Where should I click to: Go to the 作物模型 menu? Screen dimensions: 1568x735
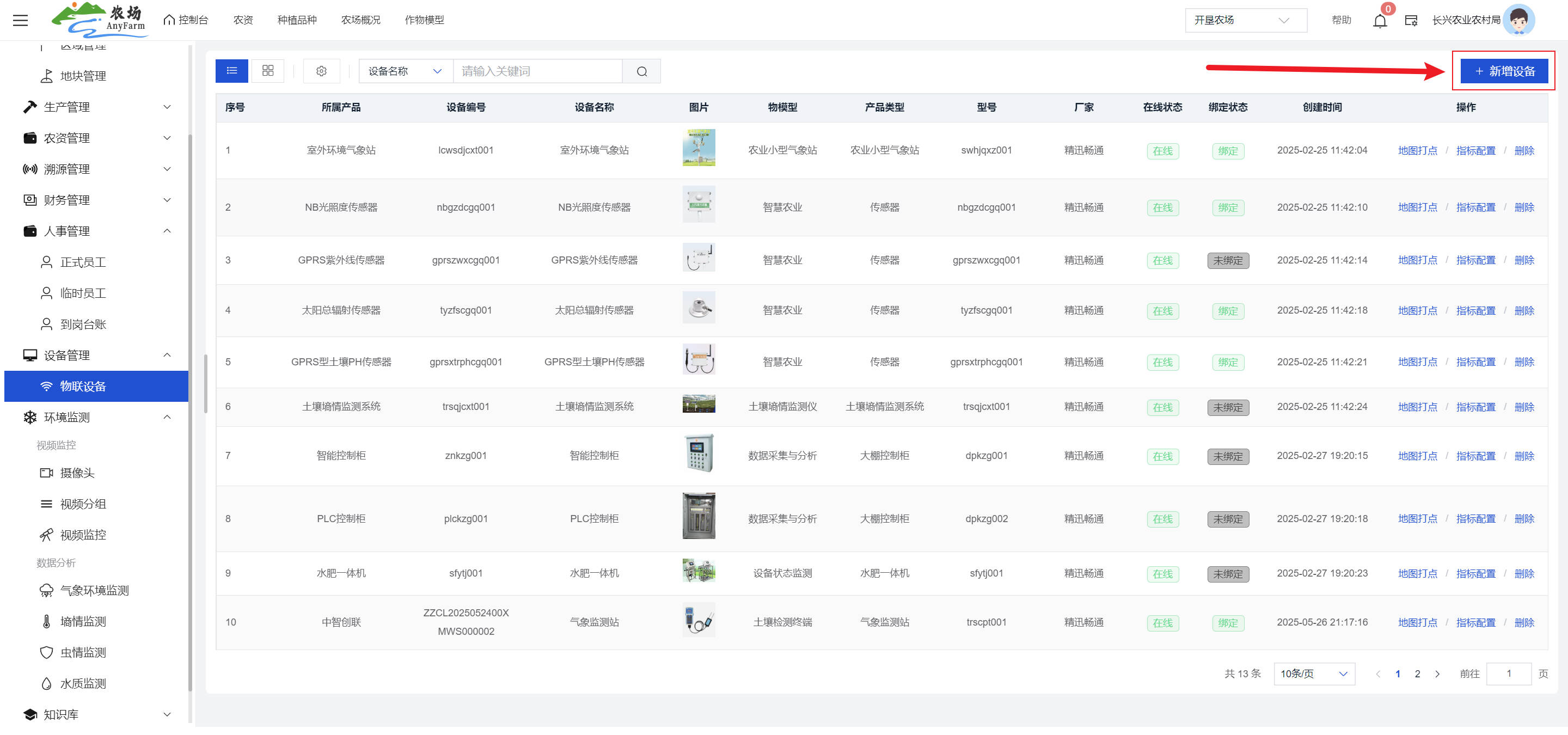(x=424, y=20)
